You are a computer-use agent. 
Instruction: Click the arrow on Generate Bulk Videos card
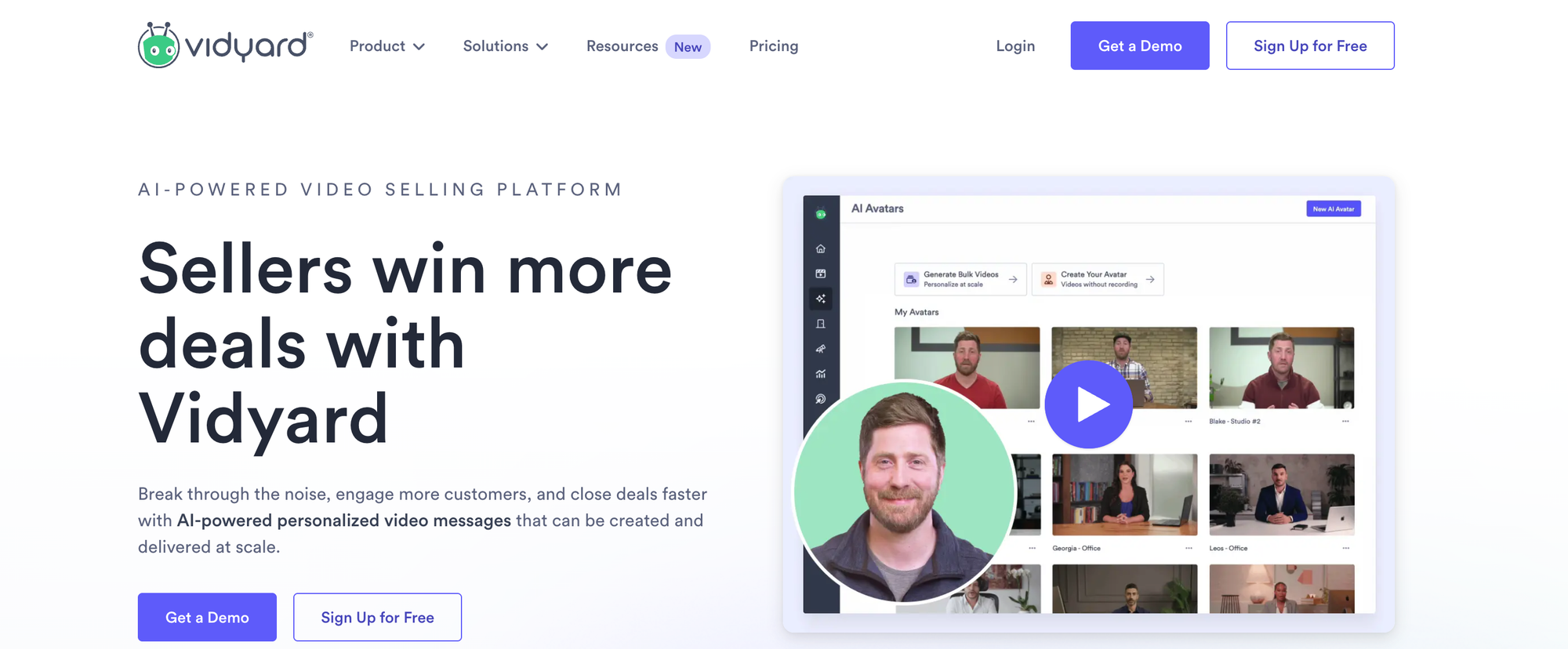click(x=1013, y=279)
